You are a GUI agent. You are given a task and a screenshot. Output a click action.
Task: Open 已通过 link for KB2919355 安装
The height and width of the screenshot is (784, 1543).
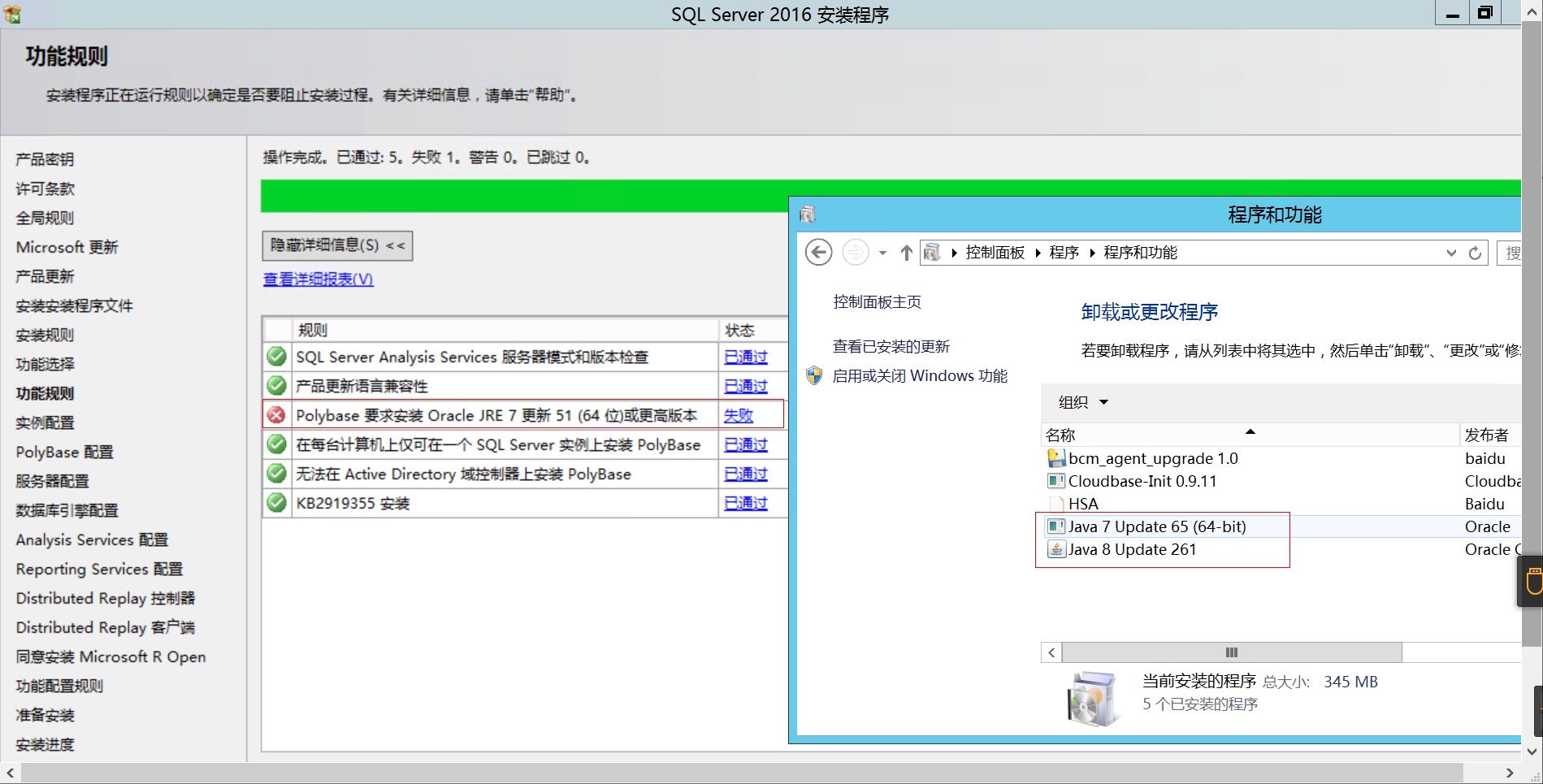[746, 503]
